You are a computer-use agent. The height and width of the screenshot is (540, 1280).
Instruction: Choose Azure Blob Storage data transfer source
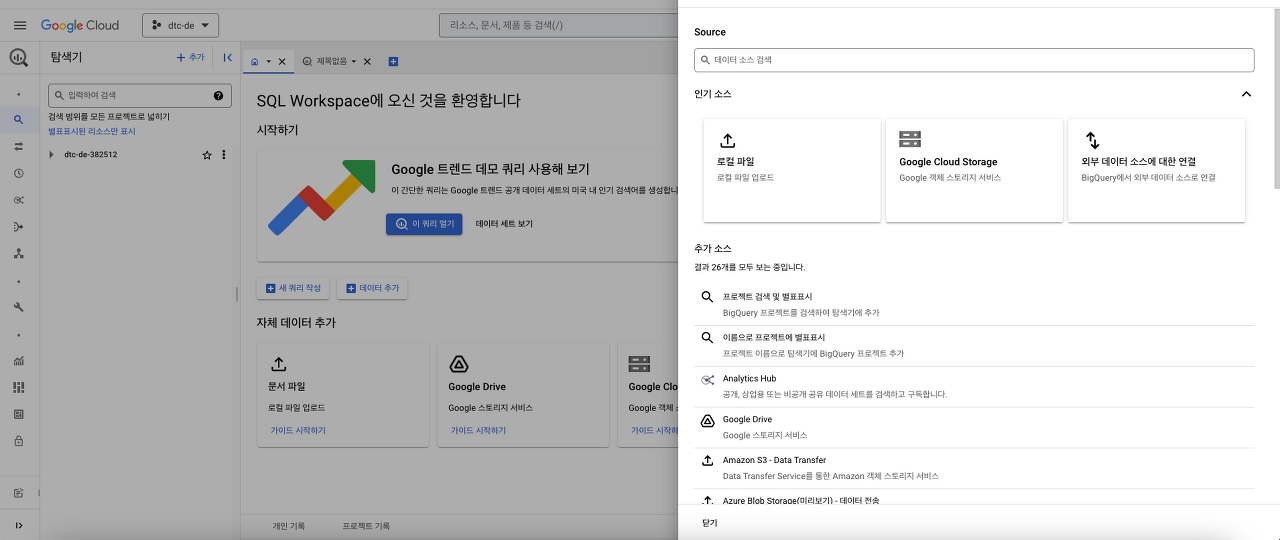(x=974, y=500)
